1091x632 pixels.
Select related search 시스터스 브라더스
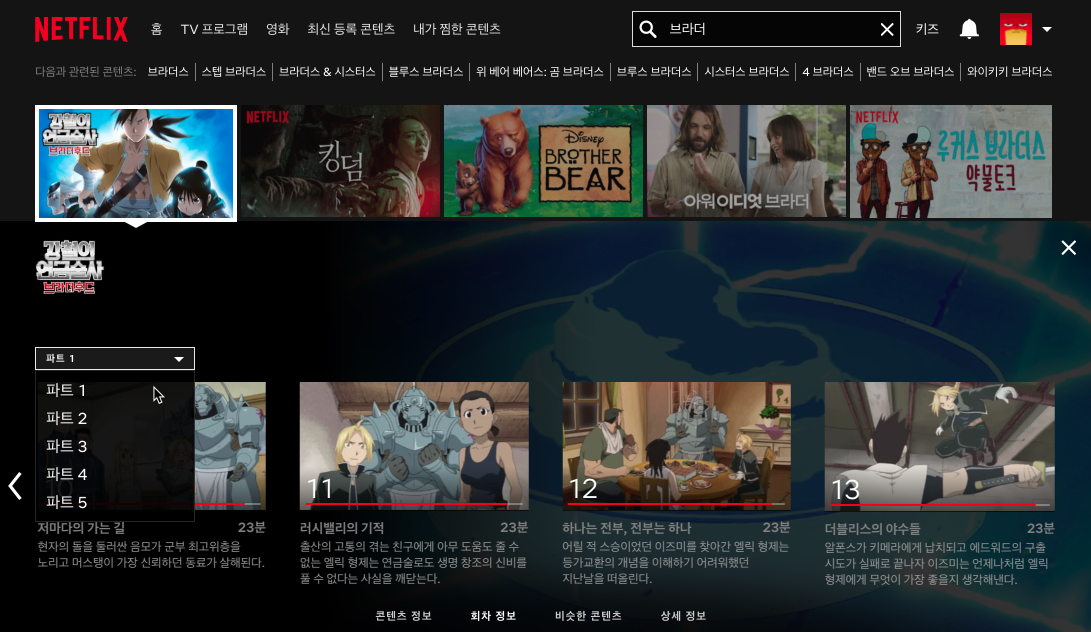pos(747,72)
